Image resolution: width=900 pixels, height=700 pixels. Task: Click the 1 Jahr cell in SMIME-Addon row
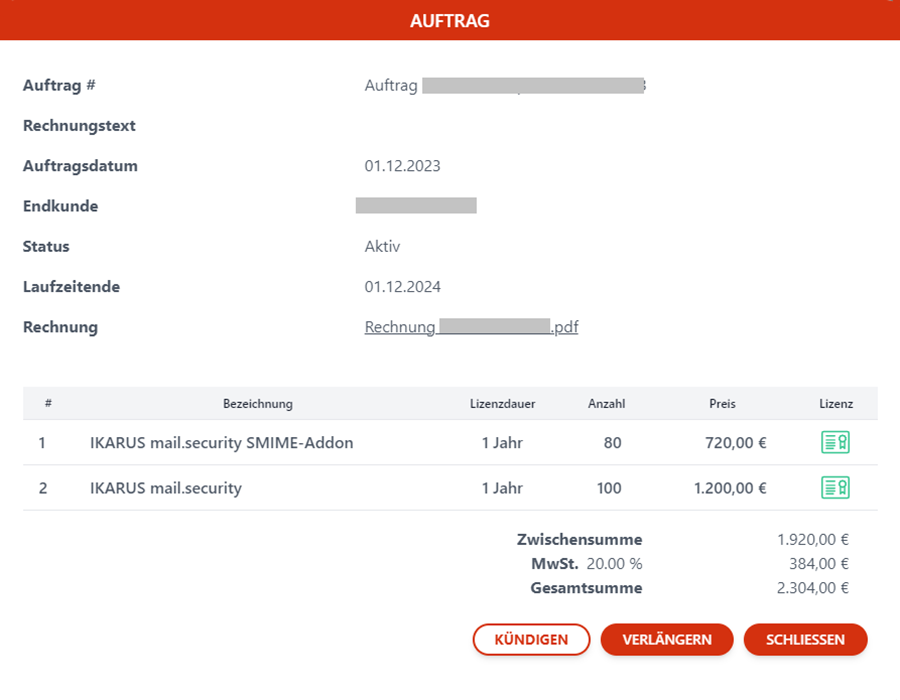[502, 443]
